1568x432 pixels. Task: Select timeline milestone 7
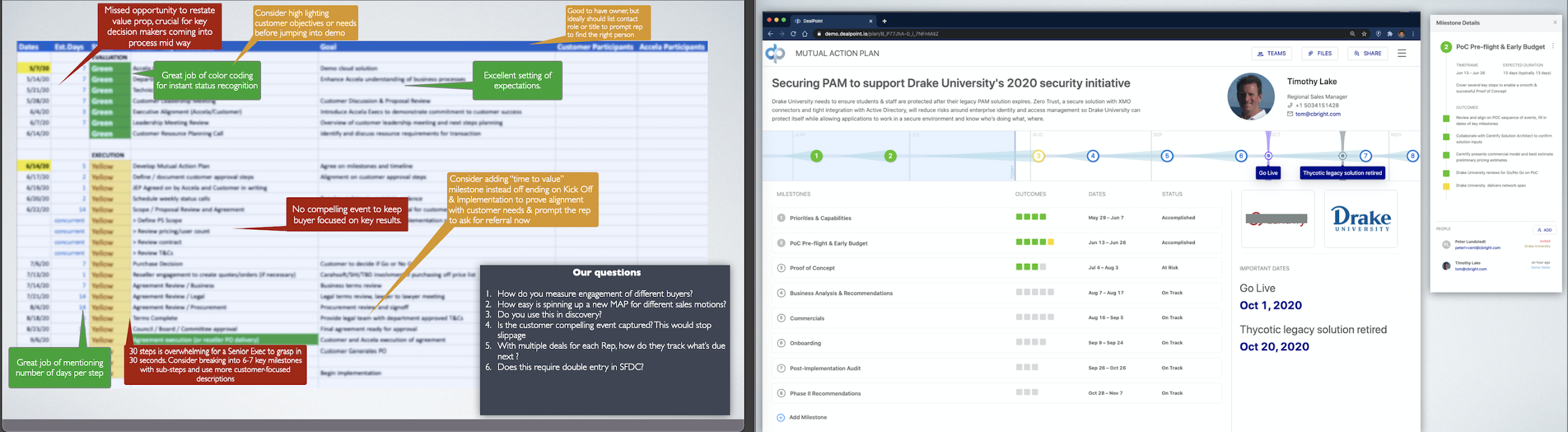coord(1365,156)
